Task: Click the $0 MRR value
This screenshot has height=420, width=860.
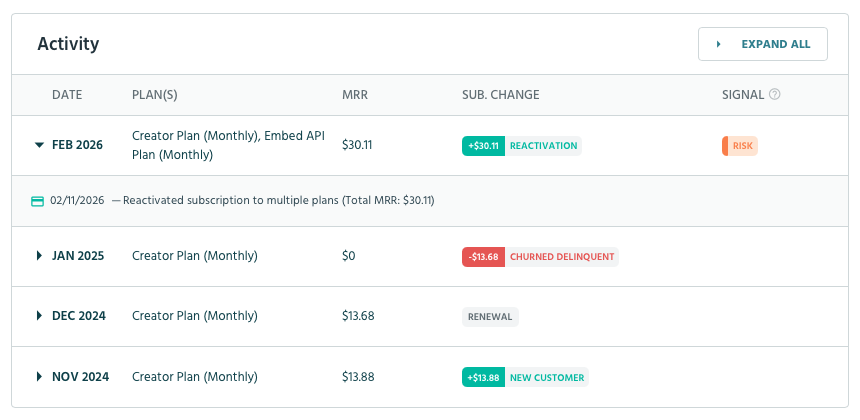Action: [349, 256]
